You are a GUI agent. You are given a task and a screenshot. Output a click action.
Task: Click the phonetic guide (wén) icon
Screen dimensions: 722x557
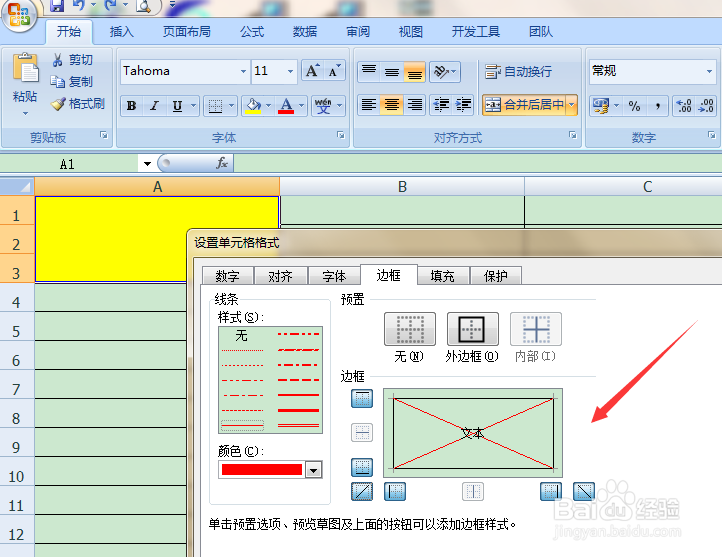click(x=323, y=106)
